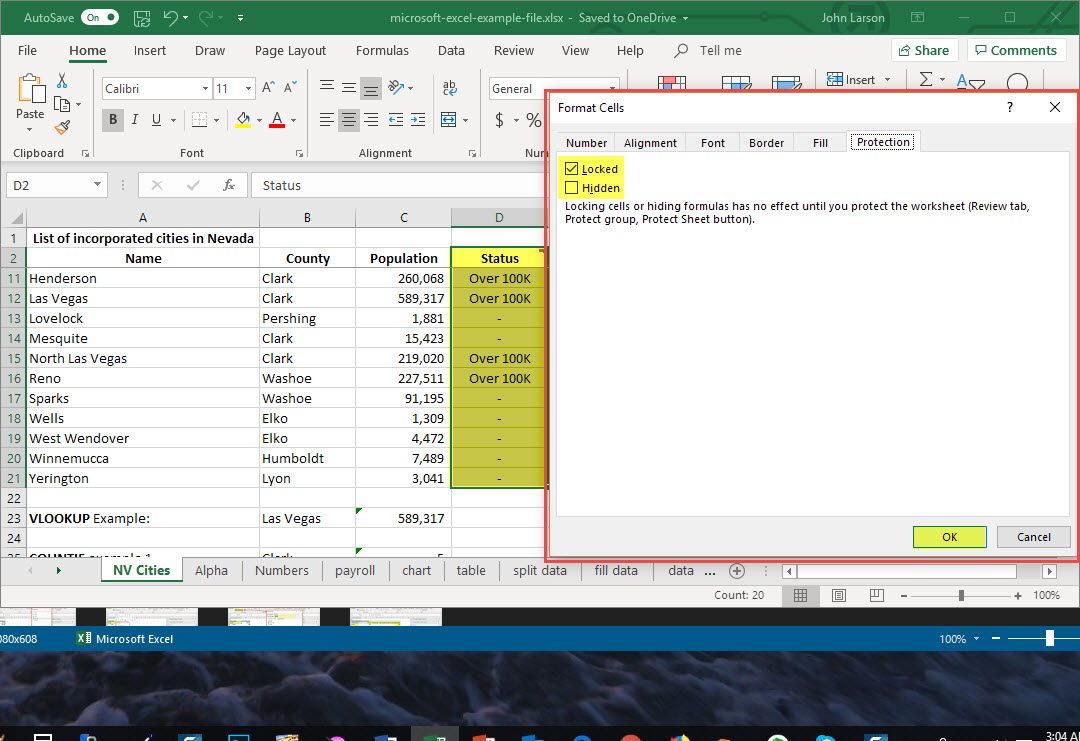Image resolution: width=1080 pixels, height=741 pixels.
Task: Open the payroll sheet tab
Action: [x=355, y=571]
